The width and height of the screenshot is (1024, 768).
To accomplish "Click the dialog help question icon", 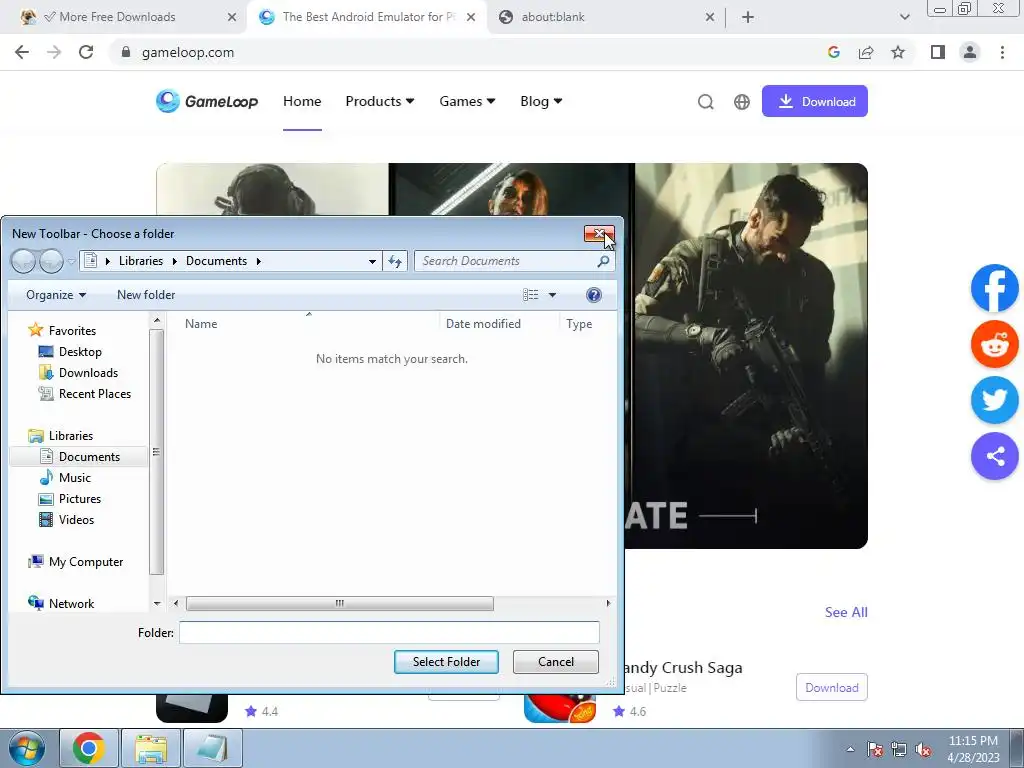I will 594,295.
